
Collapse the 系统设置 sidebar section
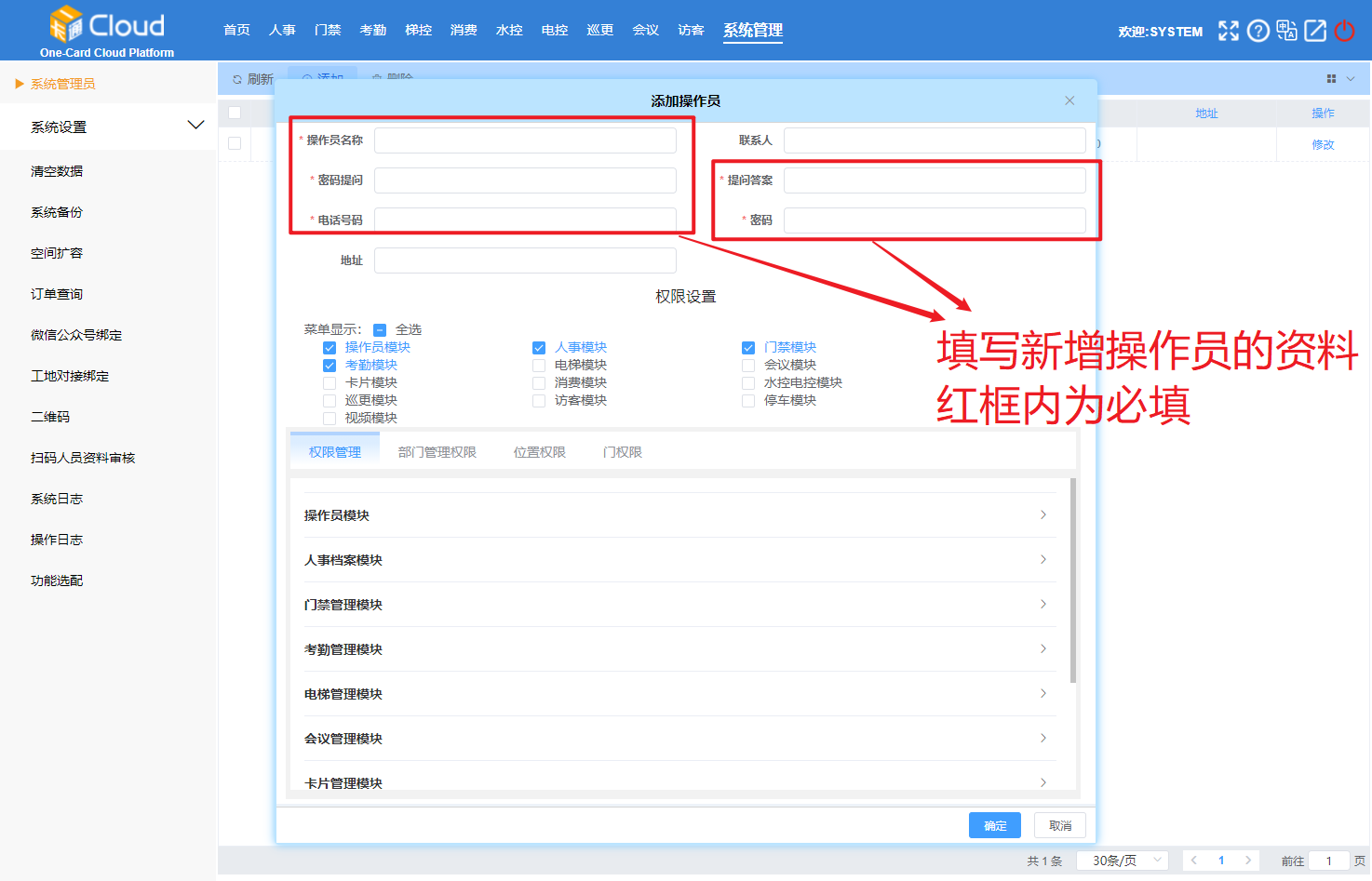196,124
